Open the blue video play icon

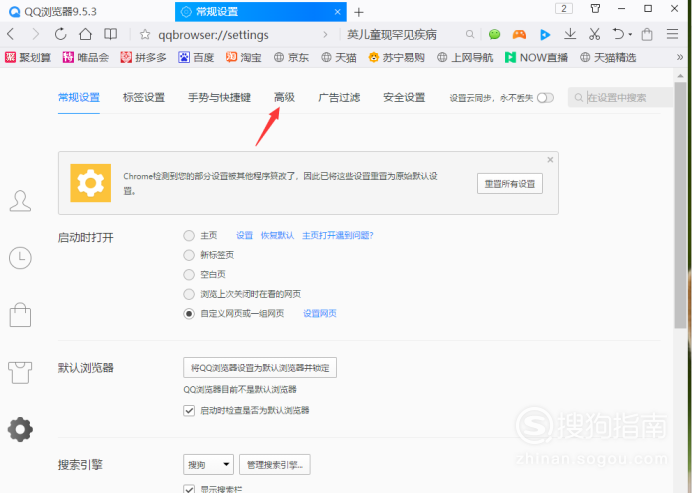pos(545,34)
